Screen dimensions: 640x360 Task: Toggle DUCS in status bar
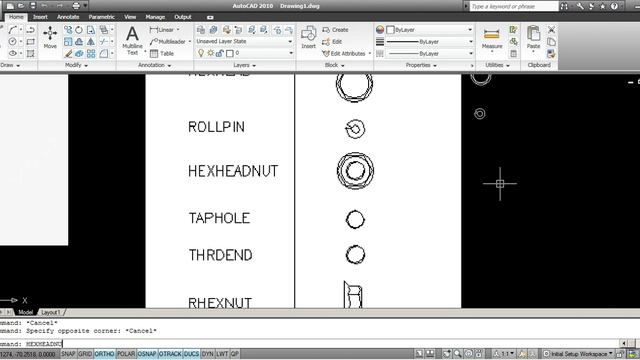(191, 354)
